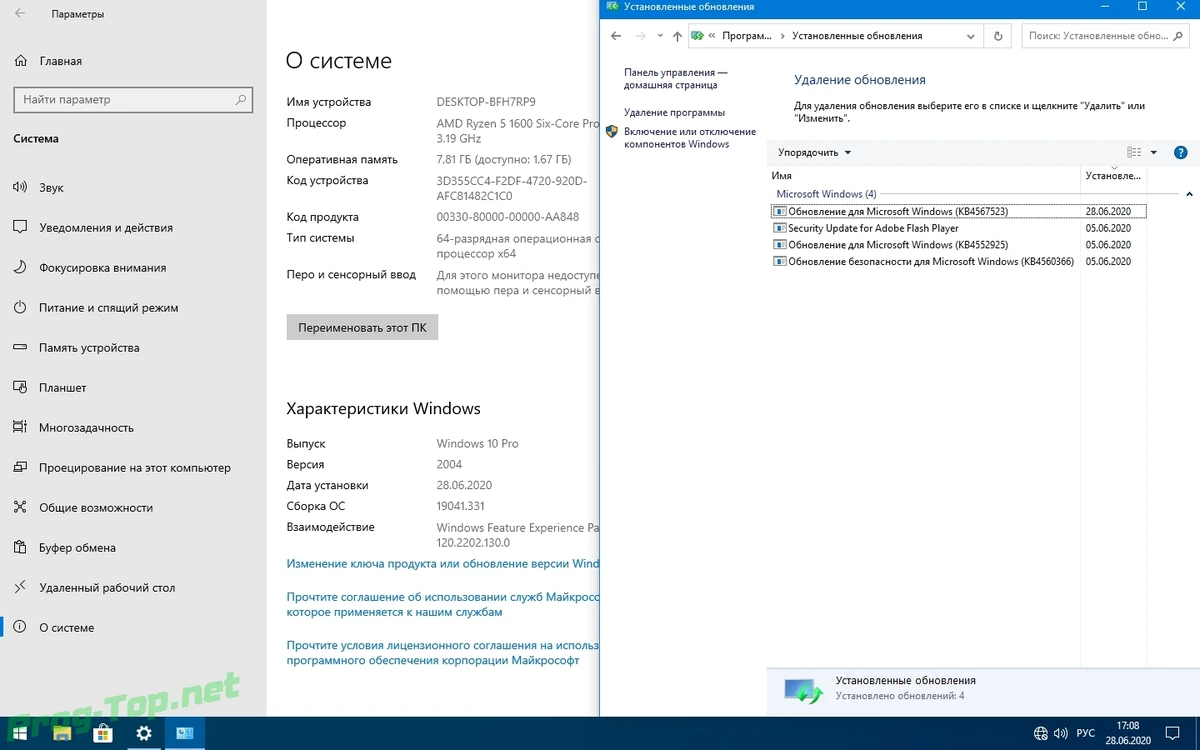The width and height of the screenshot is (1200, 750).
Task: Collapse the Microsoft Windows (4) group
Action: tap(1189, 194)
